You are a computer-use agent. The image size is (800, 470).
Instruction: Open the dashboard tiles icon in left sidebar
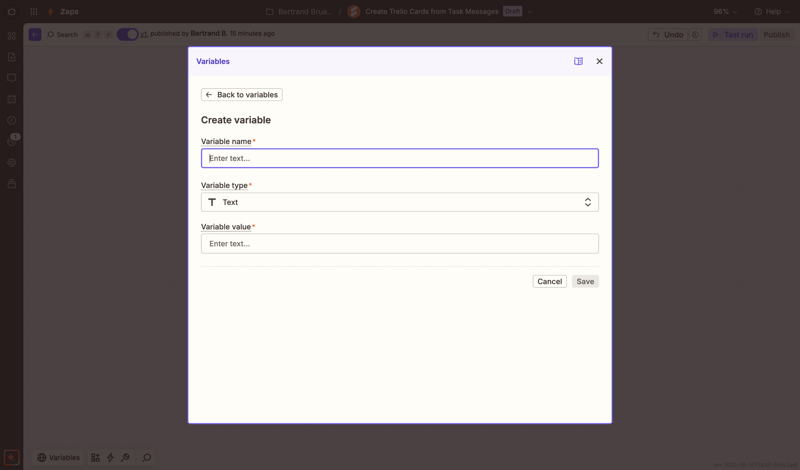pos(11,36)
